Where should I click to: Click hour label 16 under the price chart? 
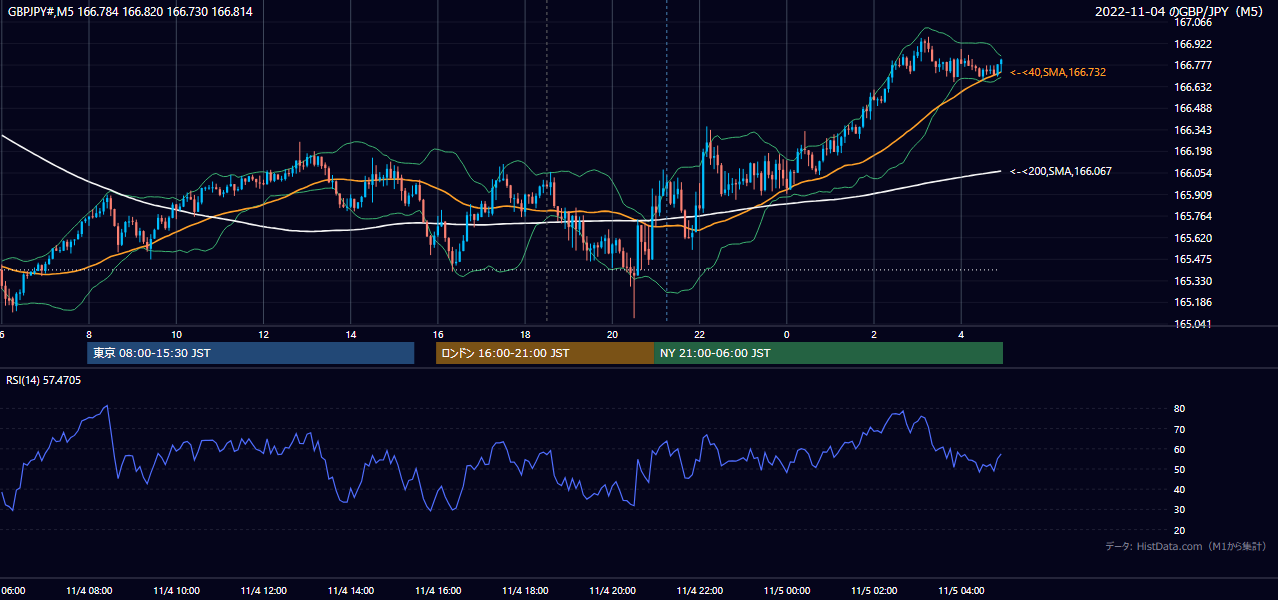[438, 334]
